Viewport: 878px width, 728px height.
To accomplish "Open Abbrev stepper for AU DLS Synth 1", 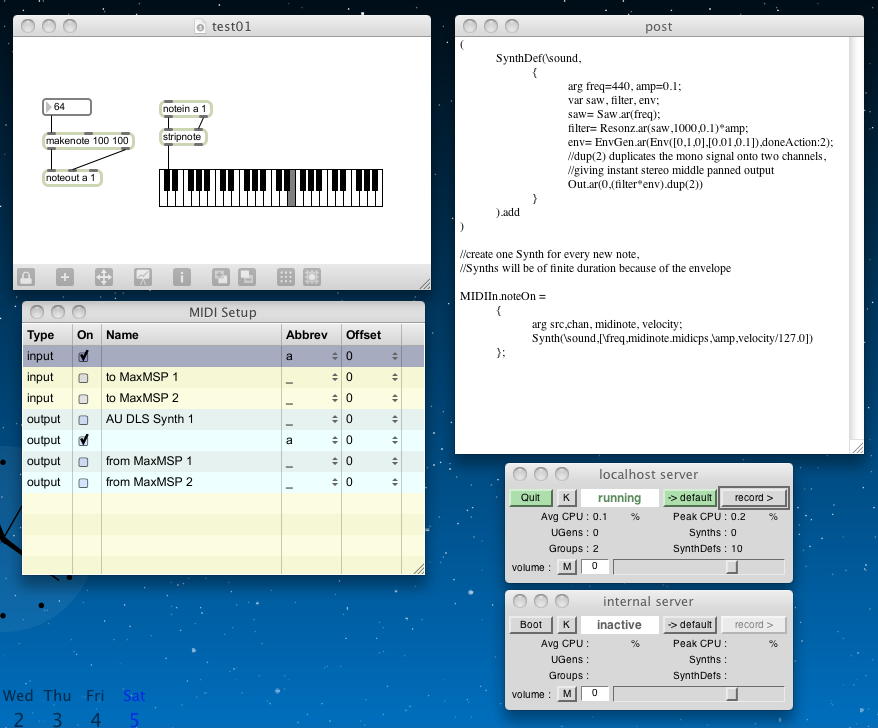I will pyautogui.click(x=334, y=419).
